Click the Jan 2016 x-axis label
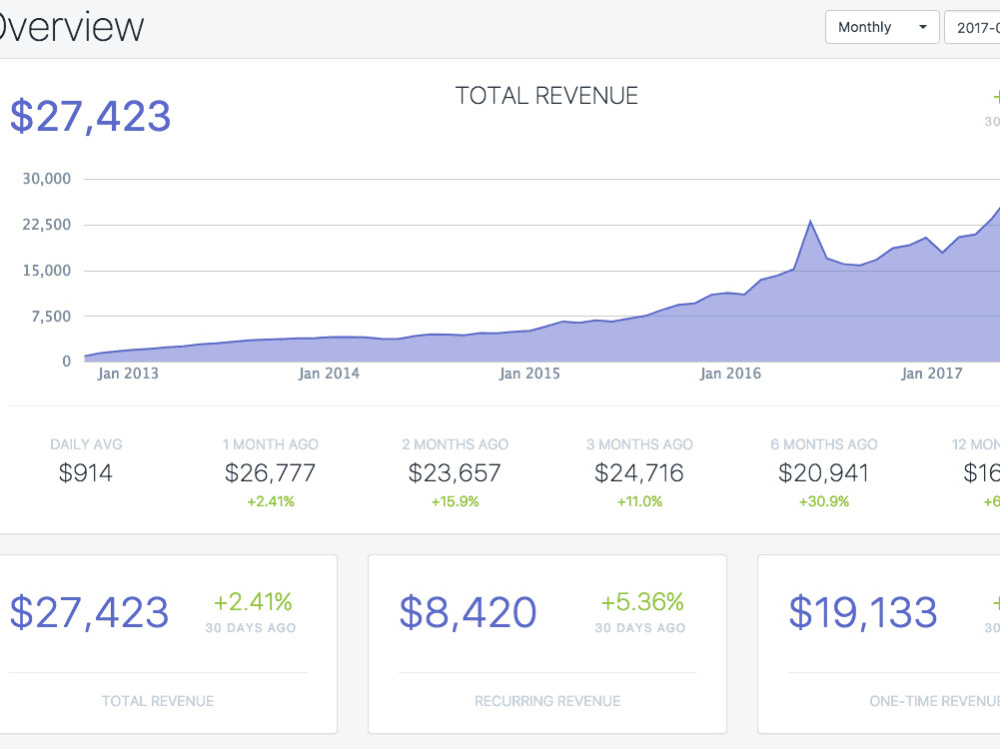Viewport: 1000px width, 749px height. click(x=730, y=373)
